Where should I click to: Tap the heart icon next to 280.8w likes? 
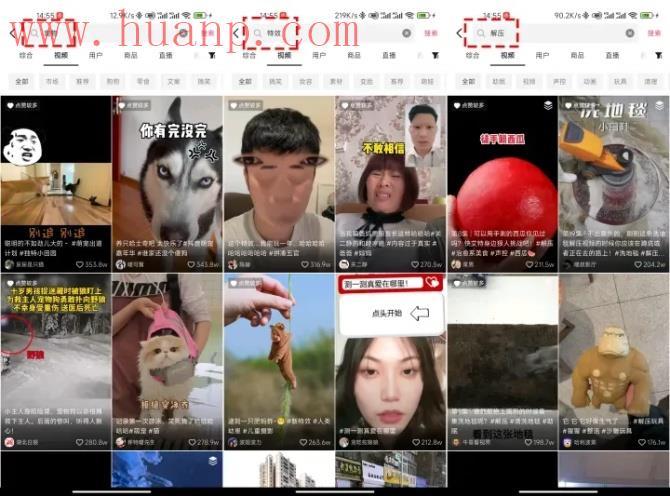coord(79,442)
